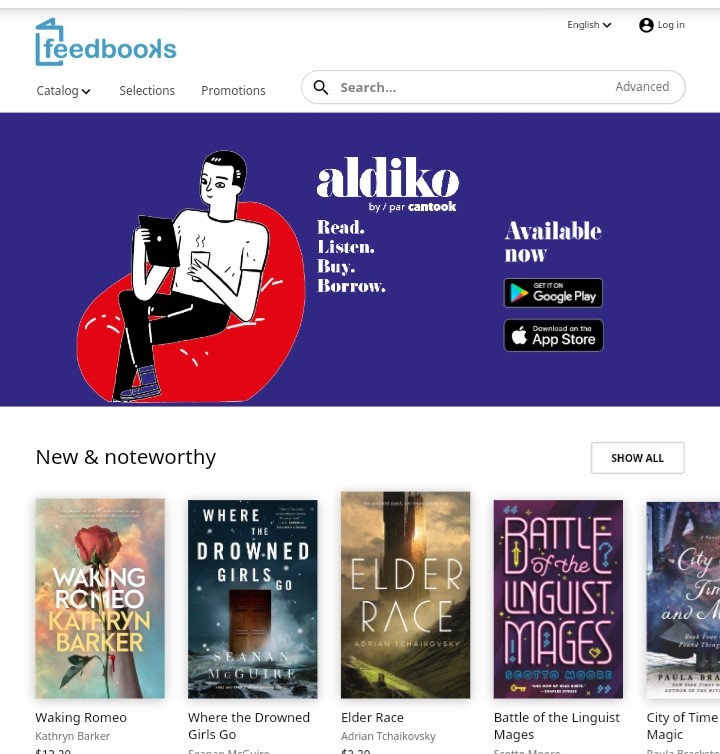The height and width of the screenshot is (754, 720).
Task: Click the SHOW ALL button
Action: tap(637, 458)
